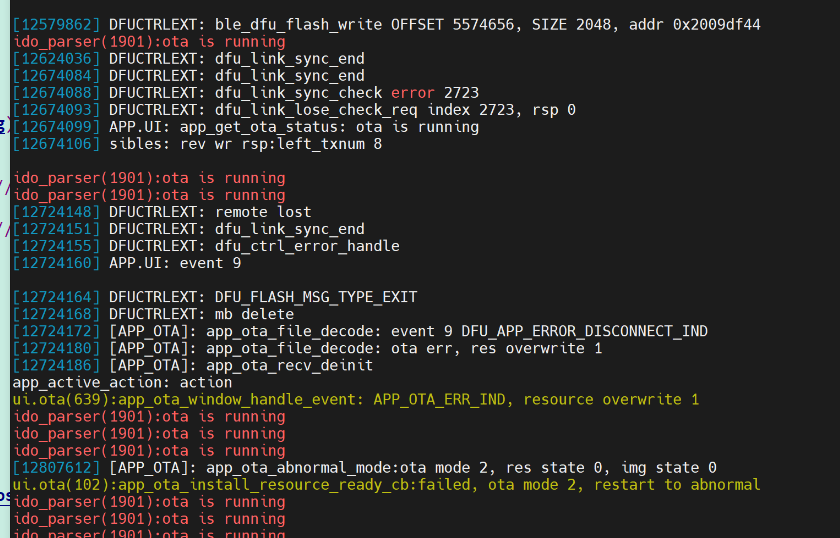This screenshot has width=840, height=538.
Task: Select DFU_APP_ERROR_DISCONNECT_IND in the log
Action: click(584, 332)
